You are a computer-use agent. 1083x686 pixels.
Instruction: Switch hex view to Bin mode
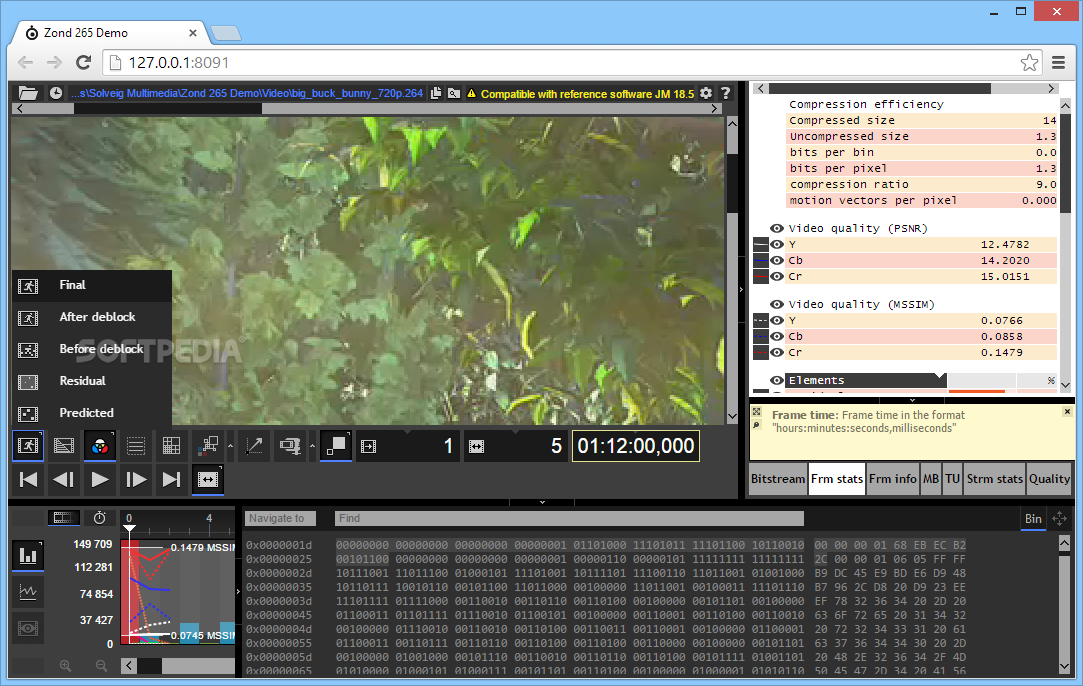[x=1033, y=519]
